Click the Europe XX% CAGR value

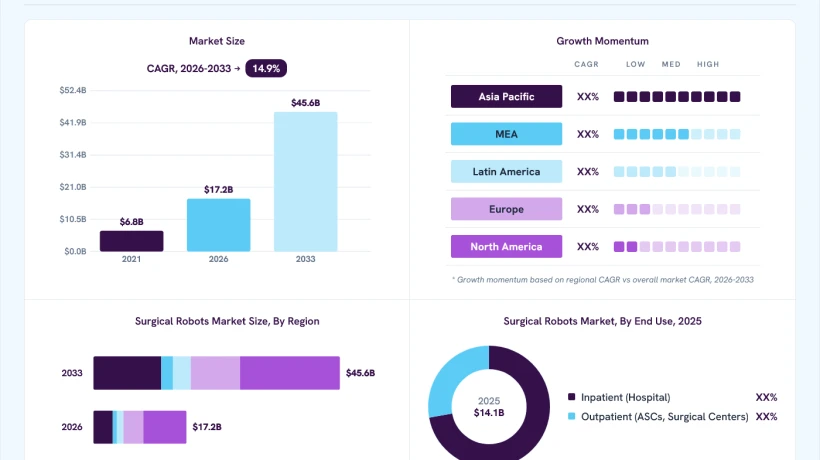(x=588, y=209)
